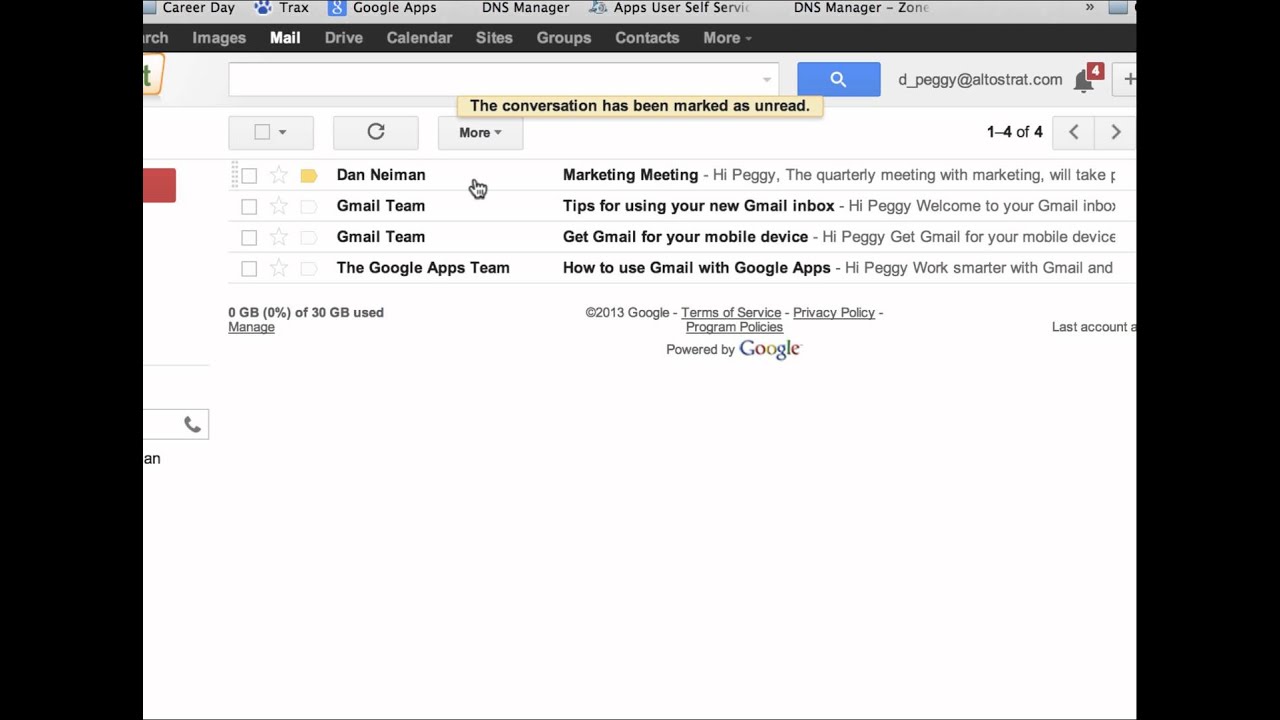The width and height of the screenshot is (1280, 720).
Task: Go to the next page of messages
Action: coord(1116,132)
